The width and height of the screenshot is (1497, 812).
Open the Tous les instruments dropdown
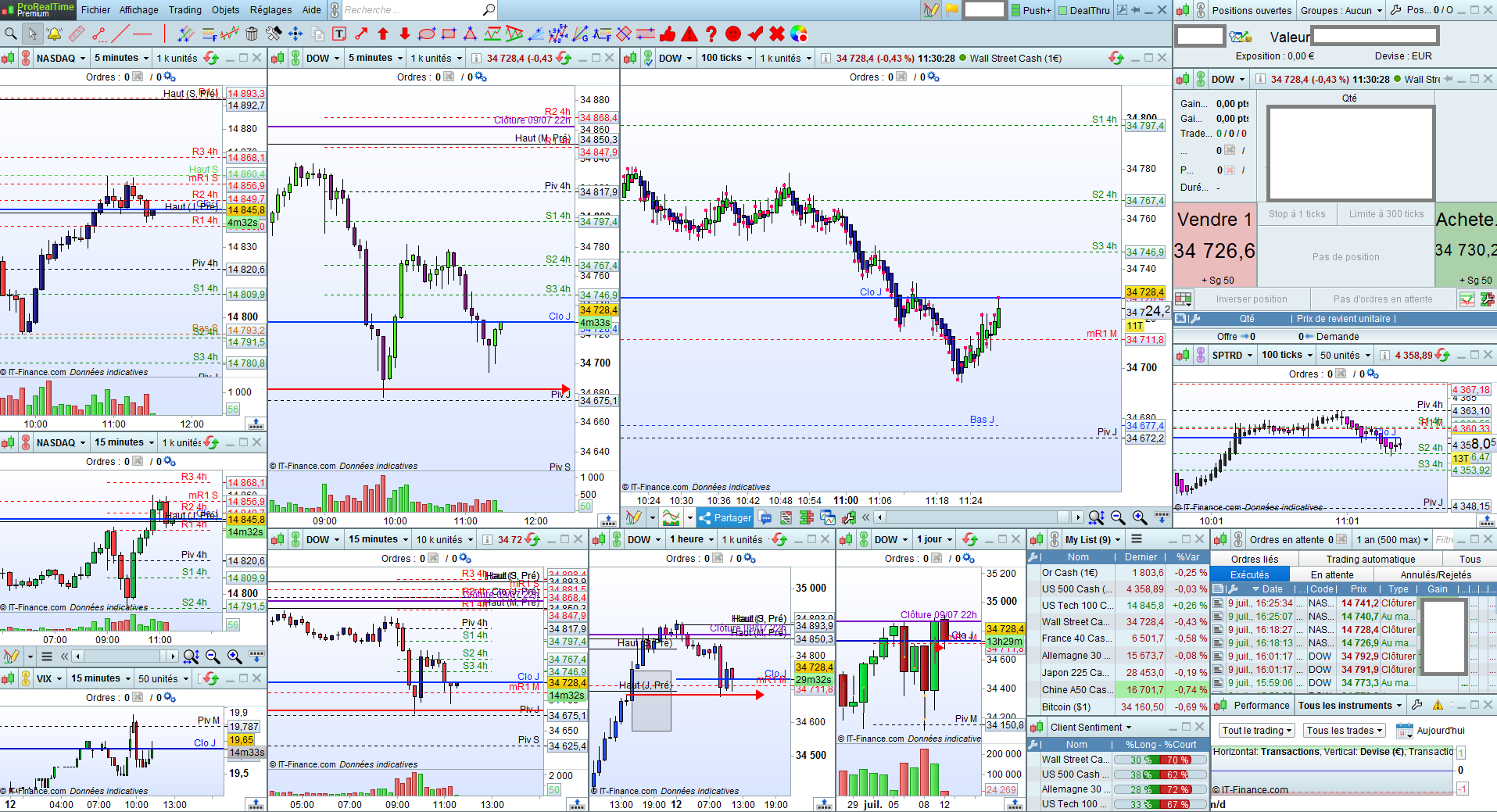coord(1350,705)
